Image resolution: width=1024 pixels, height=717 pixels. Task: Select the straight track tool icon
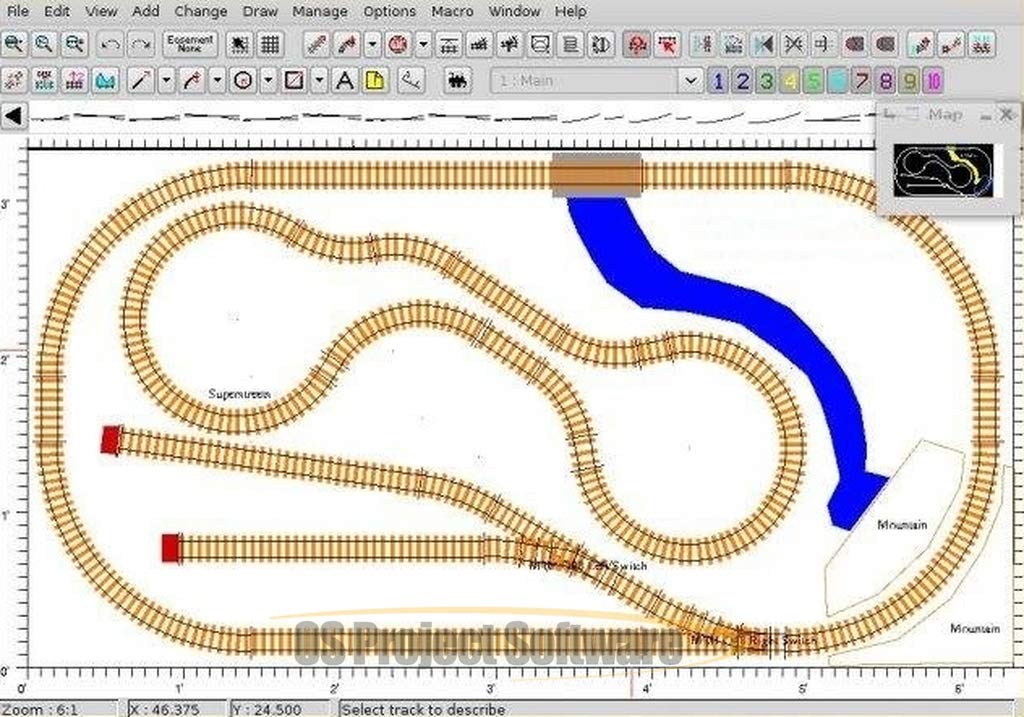click(x=317, y=44)
